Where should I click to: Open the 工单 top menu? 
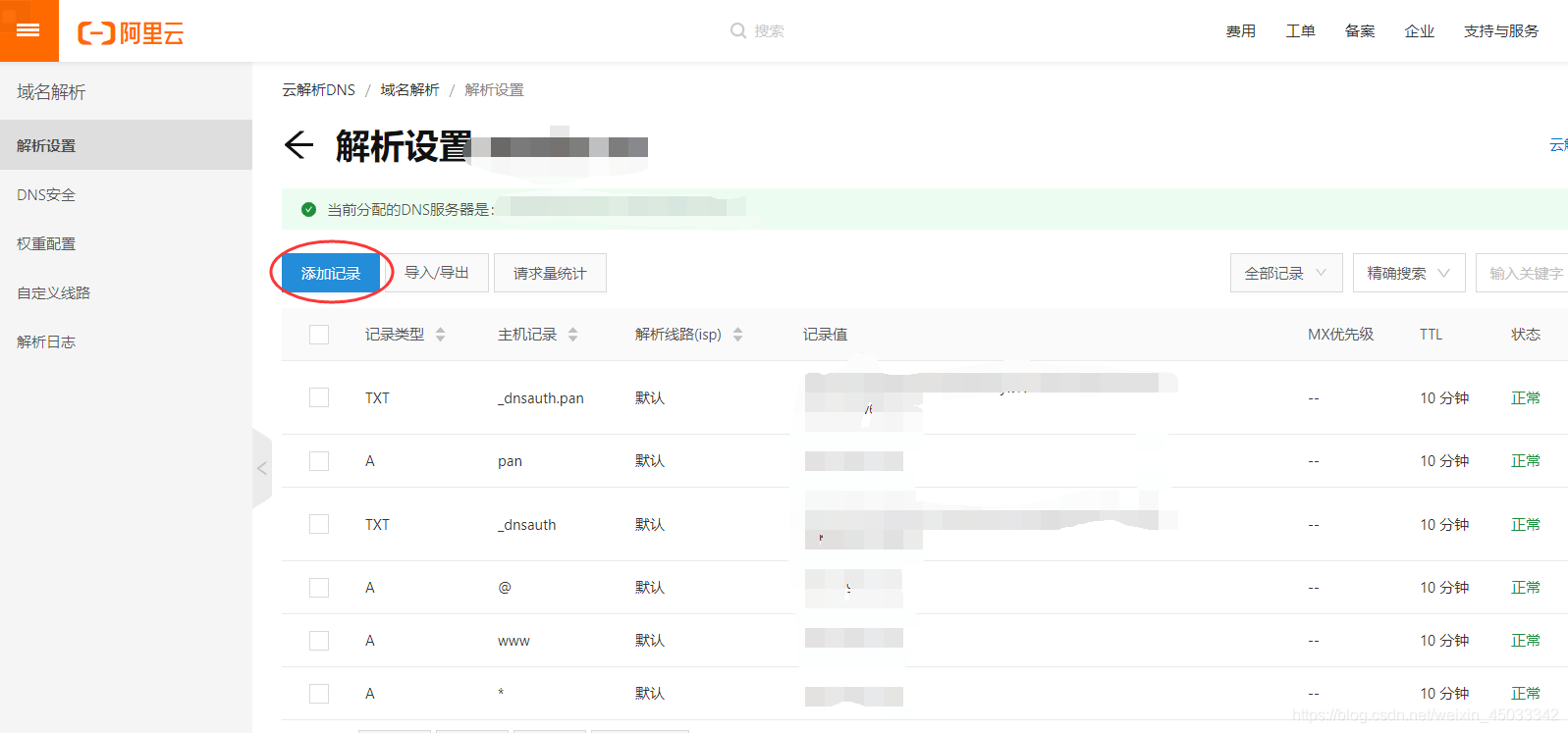1301,31
